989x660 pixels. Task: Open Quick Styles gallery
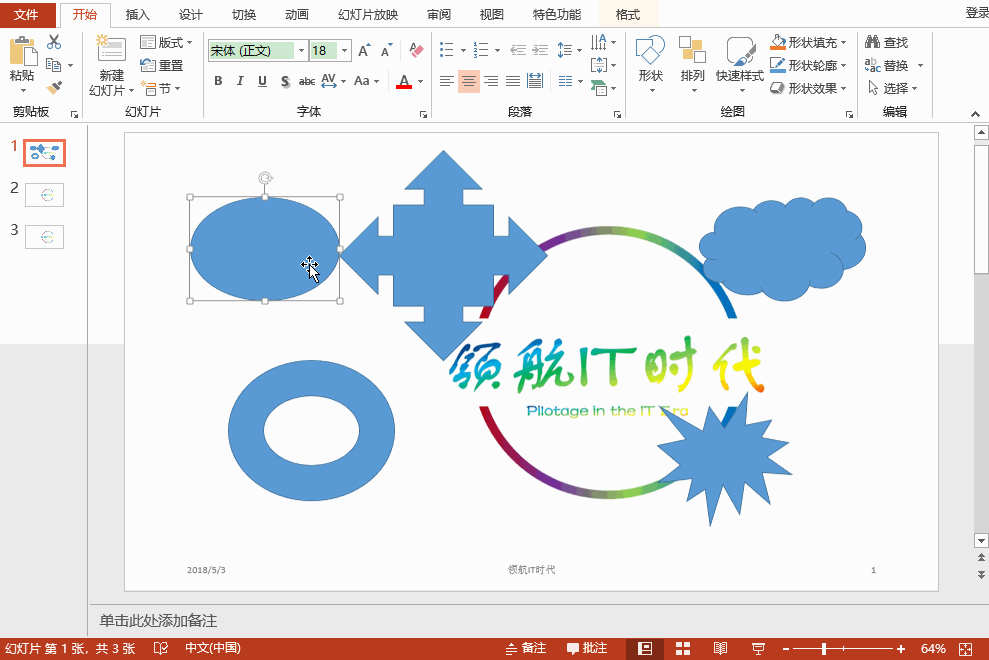739,64
